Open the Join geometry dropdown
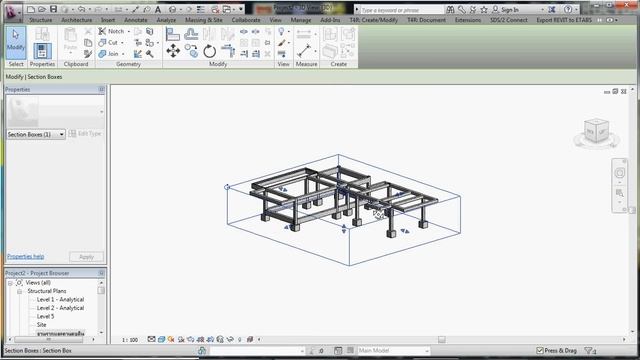Screen dimensions: 640x360 coord(123,53)
